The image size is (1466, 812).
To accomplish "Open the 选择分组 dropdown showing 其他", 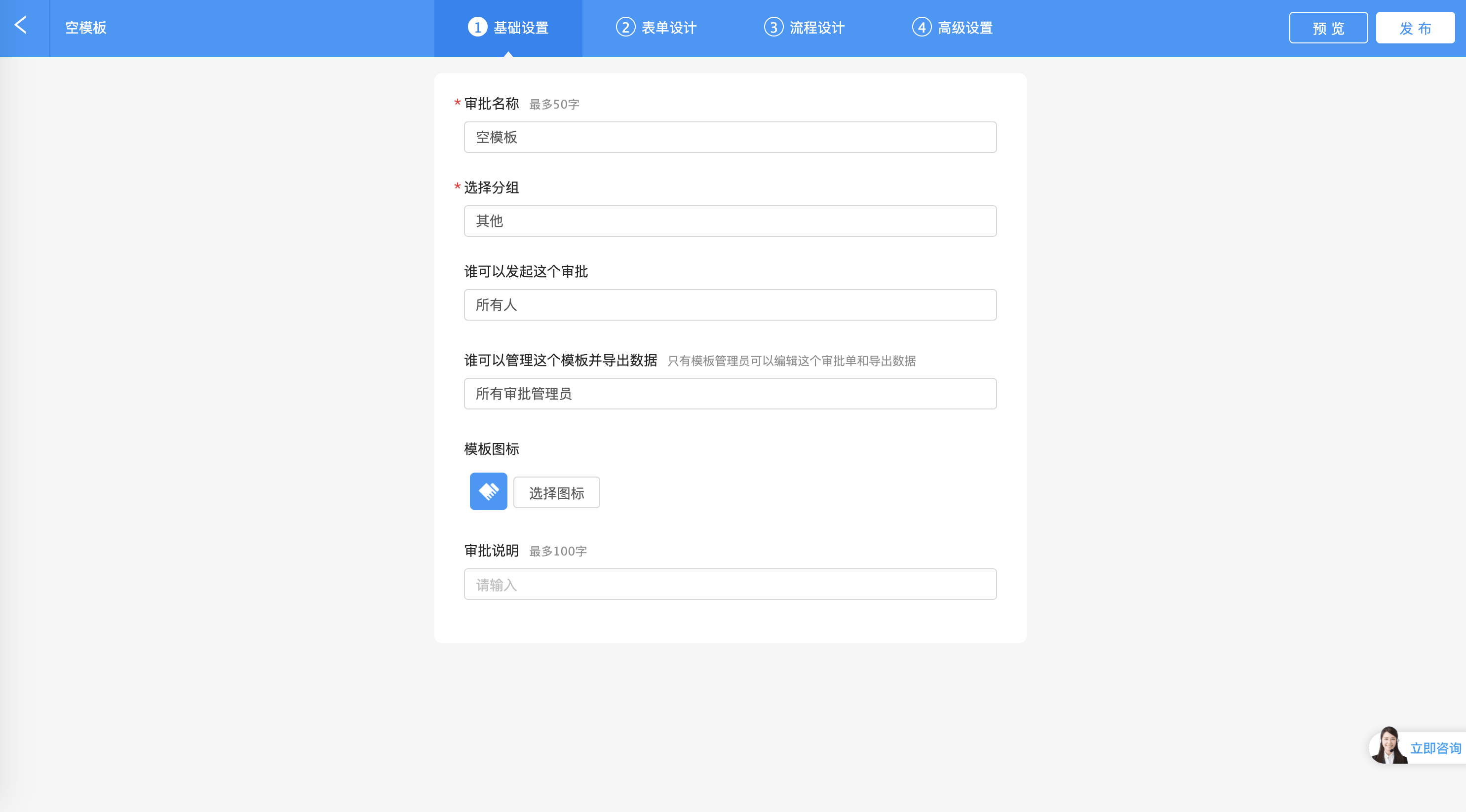I will (730, 221).
